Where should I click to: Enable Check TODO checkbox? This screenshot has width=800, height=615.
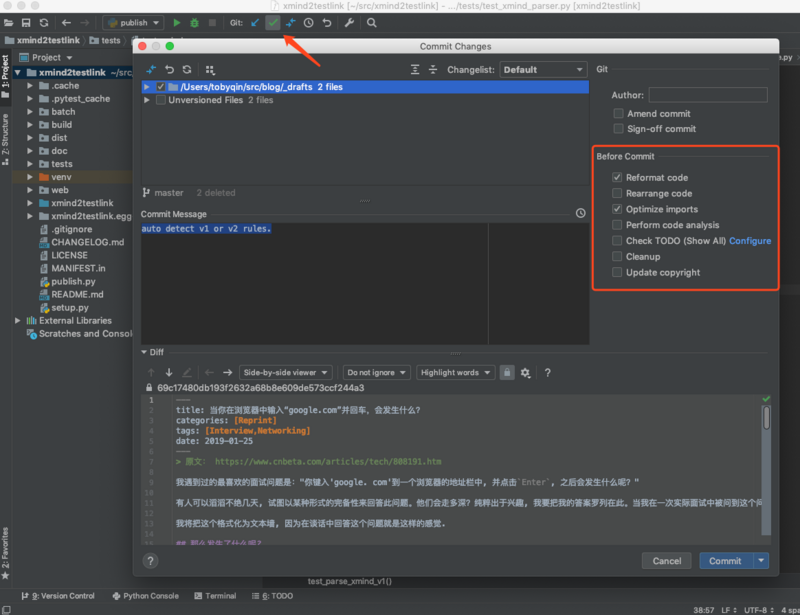(x=617, y=240)
